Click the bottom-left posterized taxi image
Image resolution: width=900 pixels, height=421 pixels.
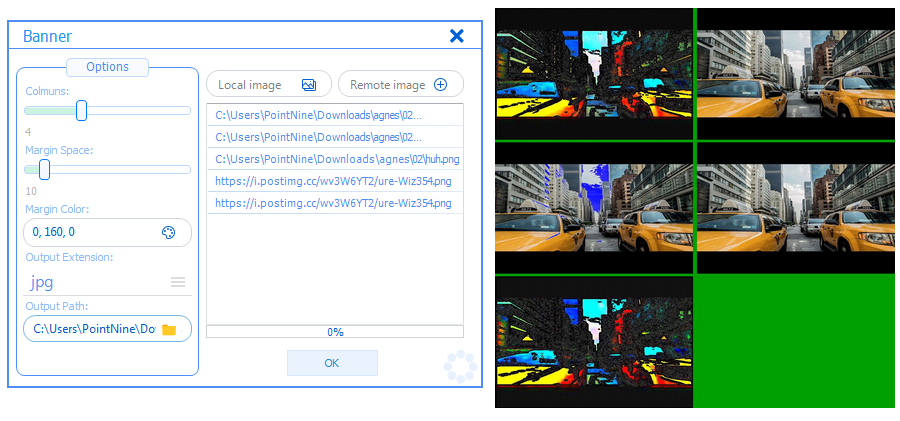coord(593,342)
